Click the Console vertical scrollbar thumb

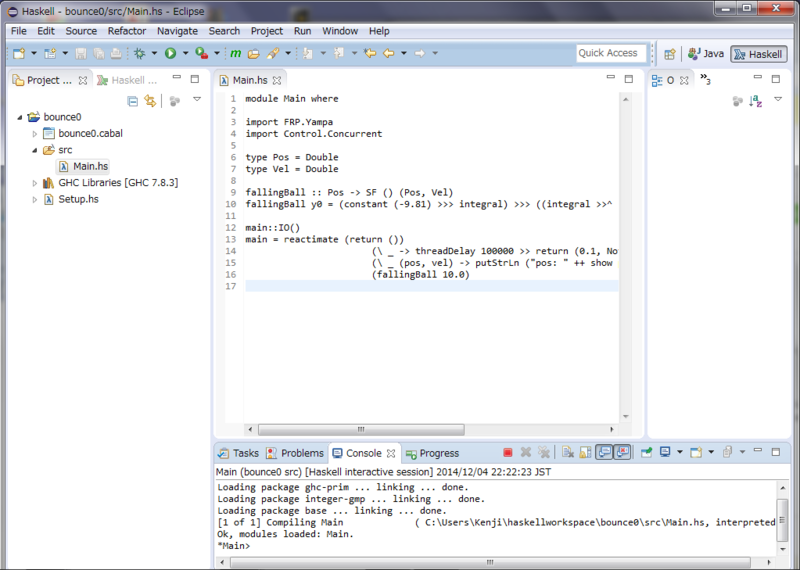pyautogui.click(x=782, y=520)
